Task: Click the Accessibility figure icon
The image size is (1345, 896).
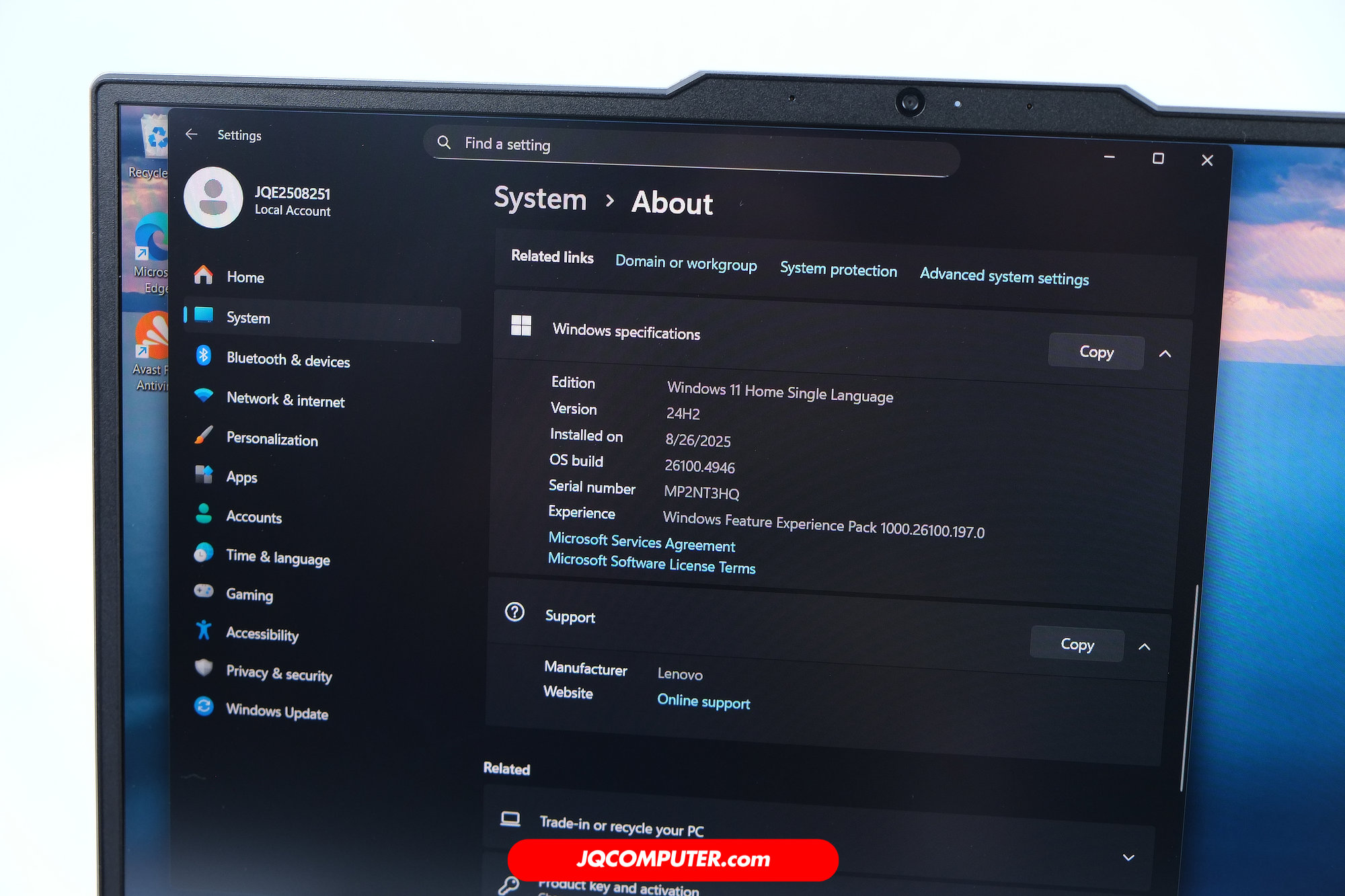Action: coord(203,630)
